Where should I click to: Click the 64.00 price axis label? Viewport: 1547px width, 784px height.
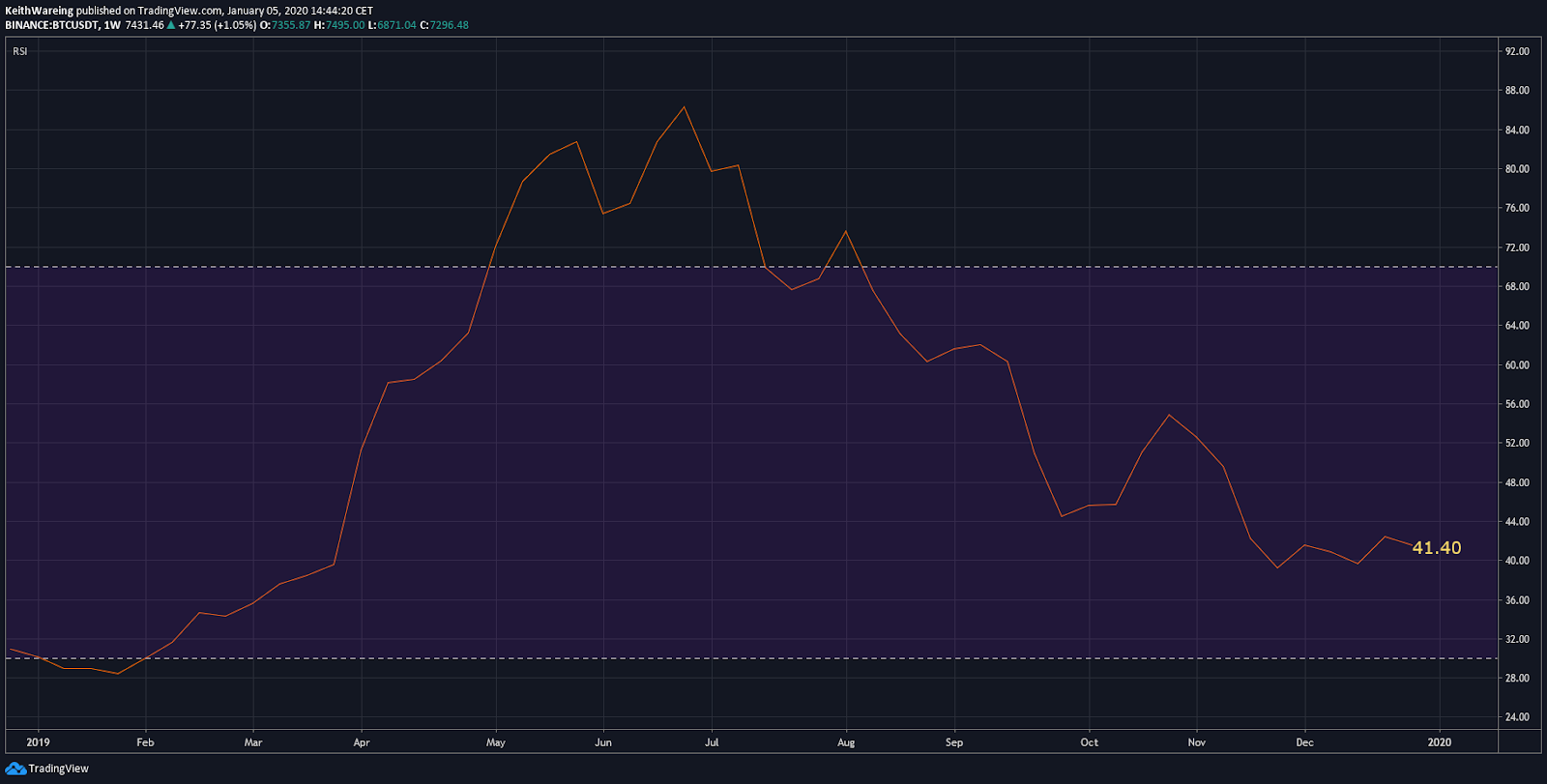tap(1517, 326)
